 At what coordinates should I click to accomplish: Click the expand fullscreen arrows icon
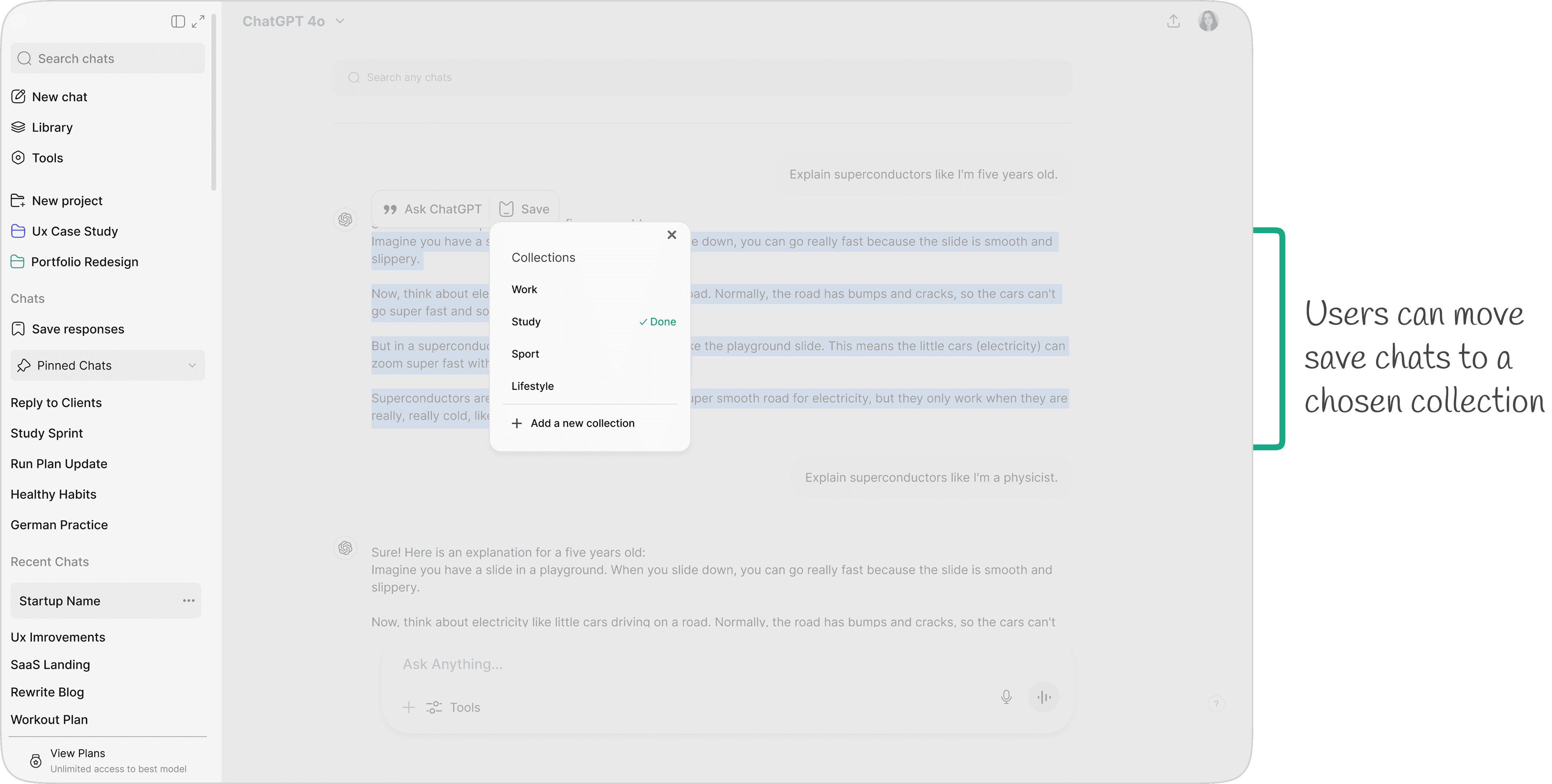click(198, 22)
